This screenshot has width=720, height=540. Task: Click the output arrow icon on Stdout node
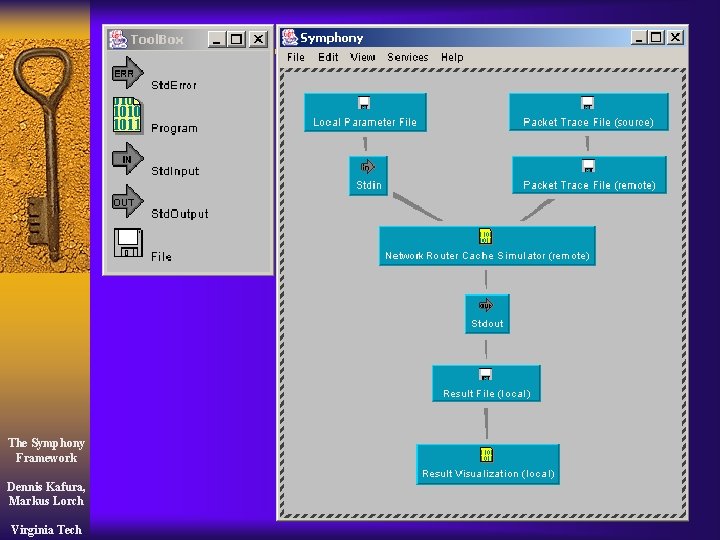click(486, 305)
